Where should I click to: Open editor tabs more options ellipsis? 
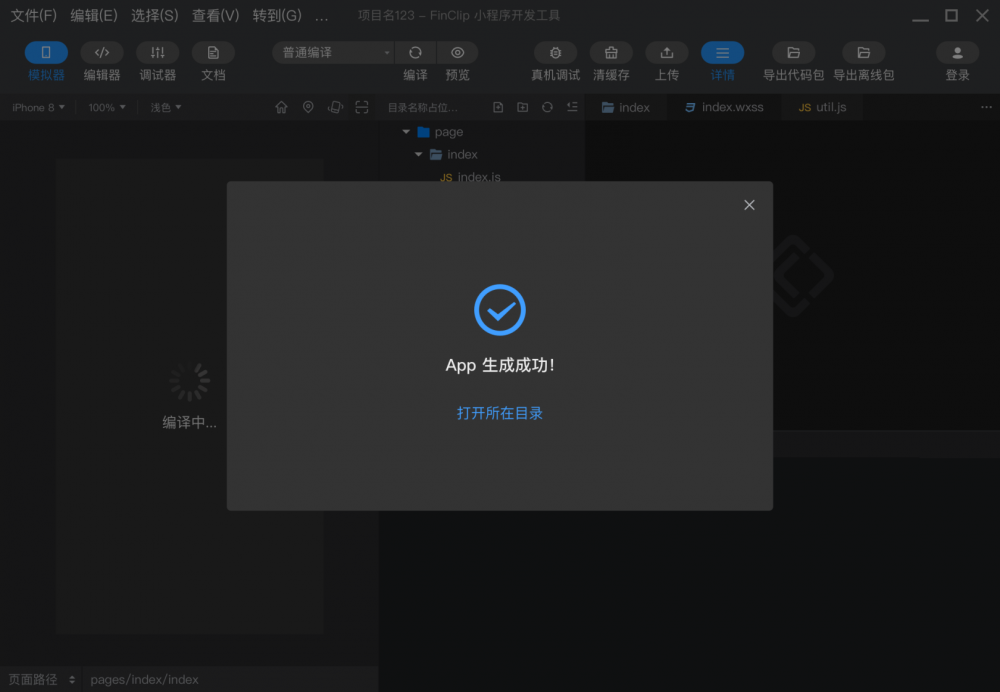pos(986,107)
